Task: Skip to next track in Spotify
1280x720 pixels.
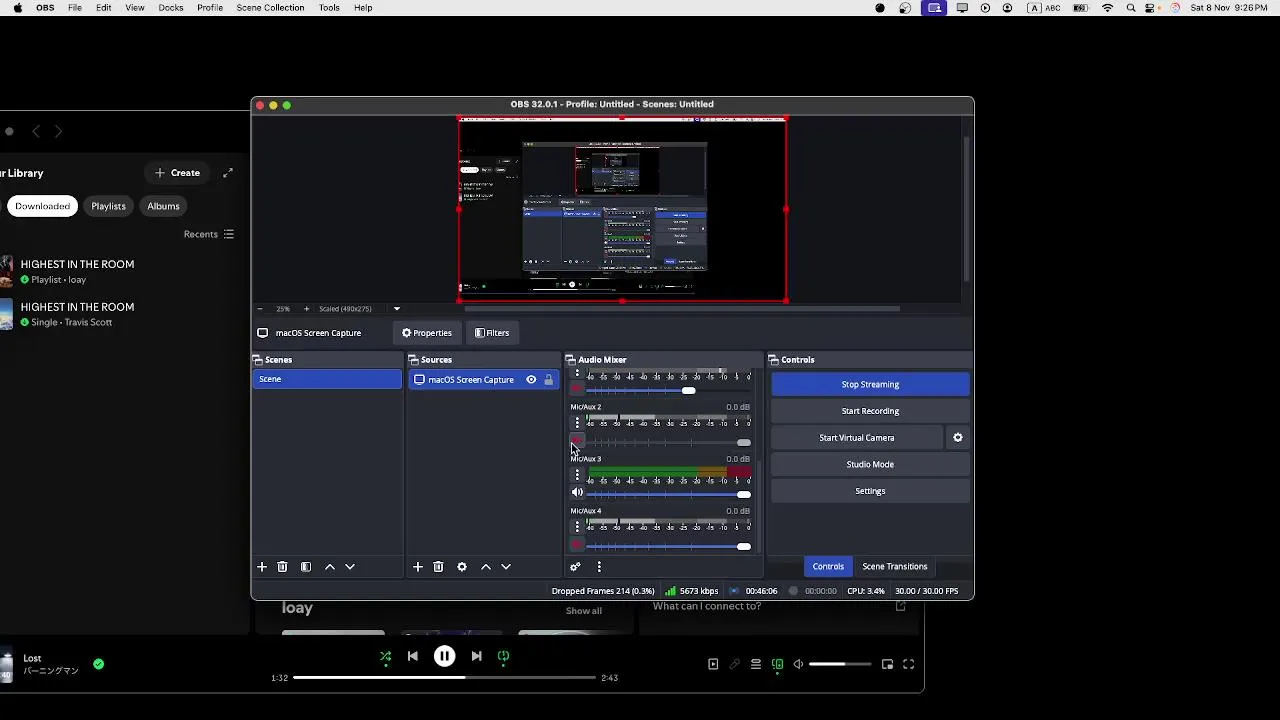Action: (x=477, y=657)
